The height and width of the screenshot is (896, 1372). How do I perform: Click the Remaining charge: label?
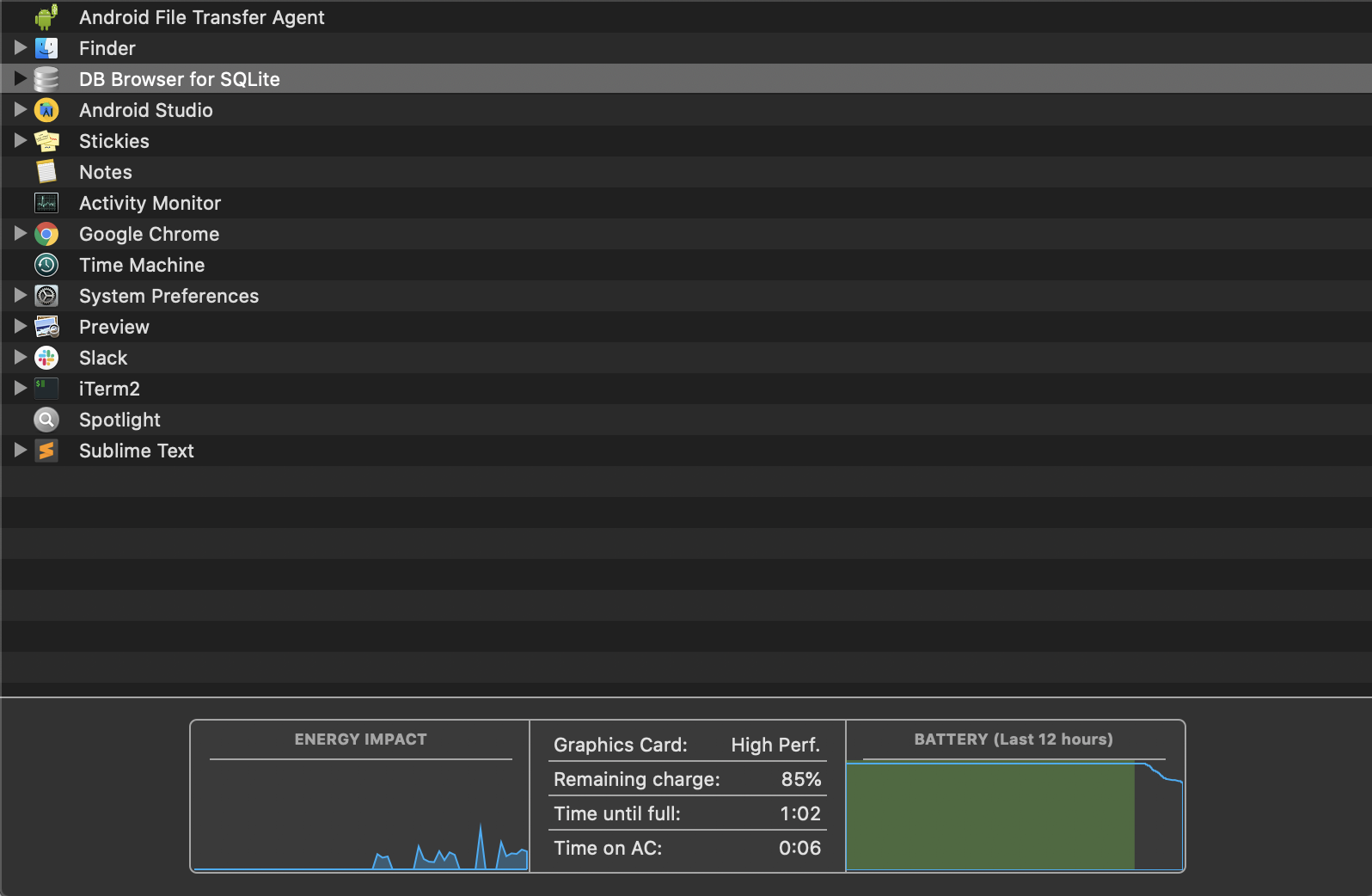637,780
